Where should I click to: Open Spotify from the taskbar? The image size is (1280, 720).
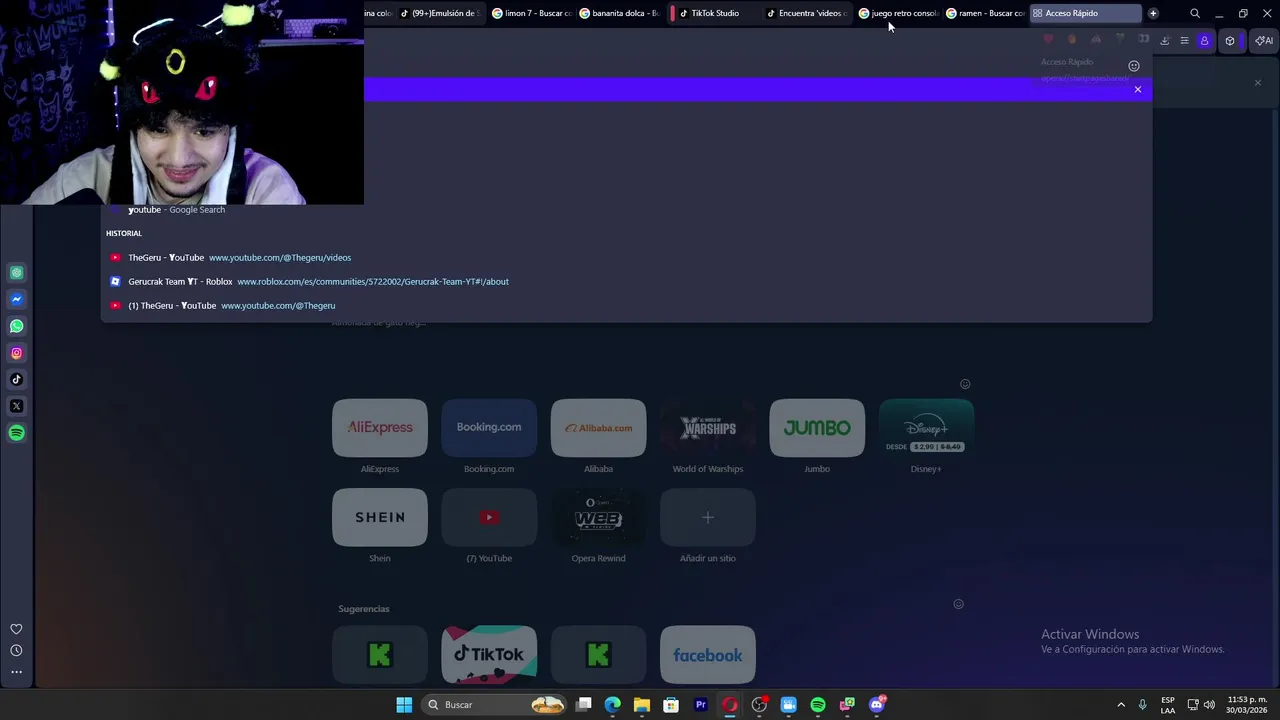click(818, 705)
